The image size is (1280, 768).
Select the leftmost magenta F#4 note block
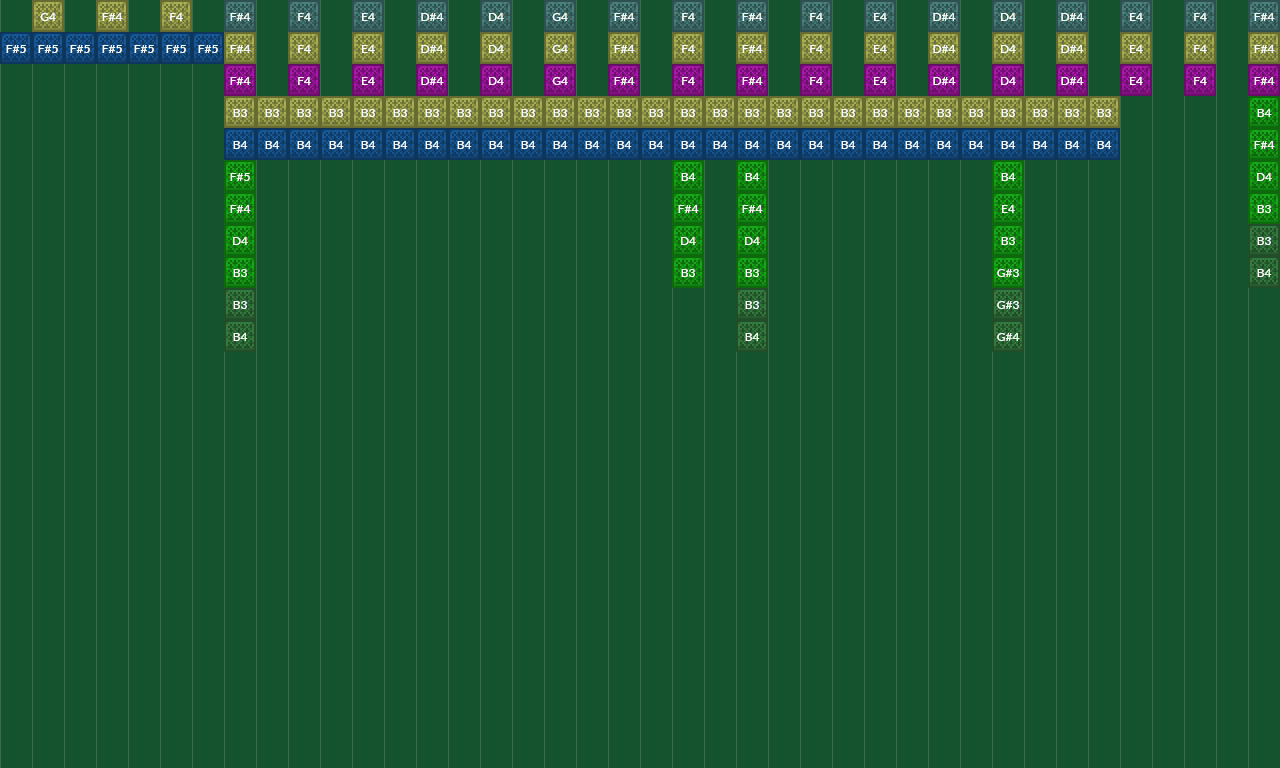coord(240,80)
